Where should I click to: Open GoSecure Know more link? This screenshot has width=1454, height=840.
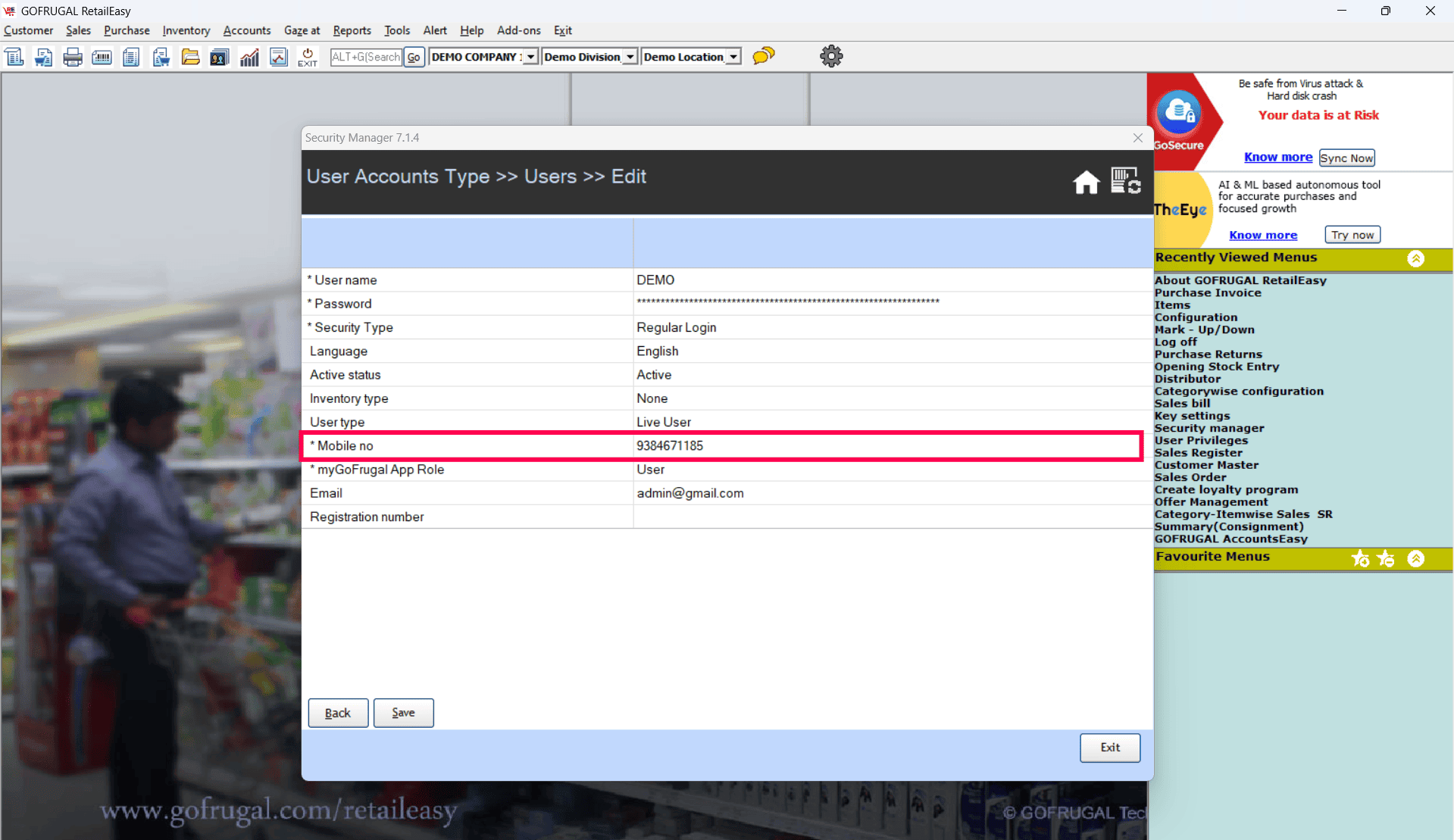[1278, 157]
